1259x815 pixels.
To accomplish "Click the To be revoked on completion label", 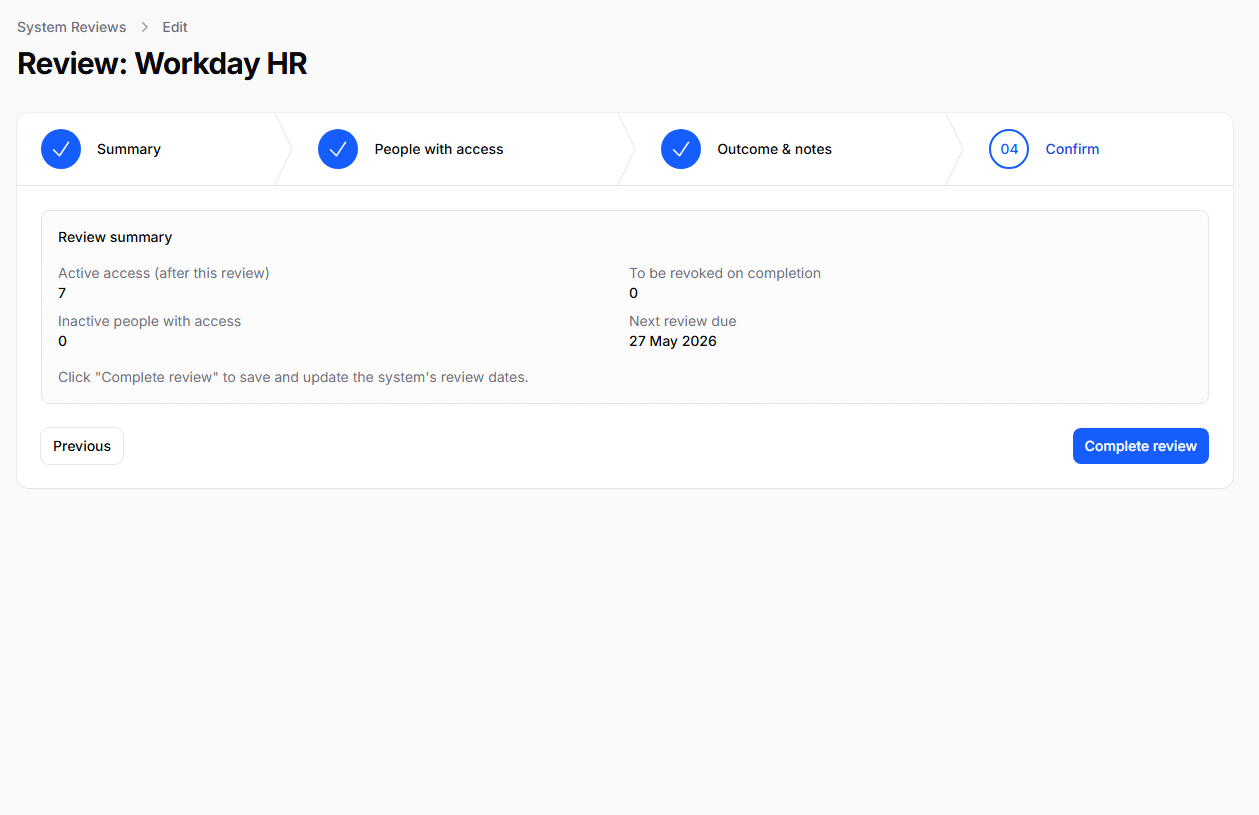I will coord(725,273).
